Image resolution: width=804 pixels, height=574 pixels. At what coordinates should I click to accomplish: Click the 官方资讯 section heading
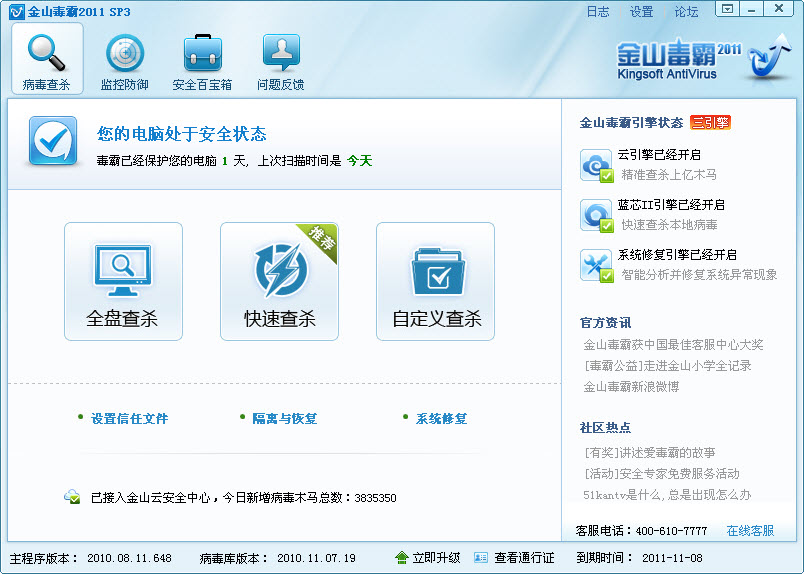click(605, 323)
